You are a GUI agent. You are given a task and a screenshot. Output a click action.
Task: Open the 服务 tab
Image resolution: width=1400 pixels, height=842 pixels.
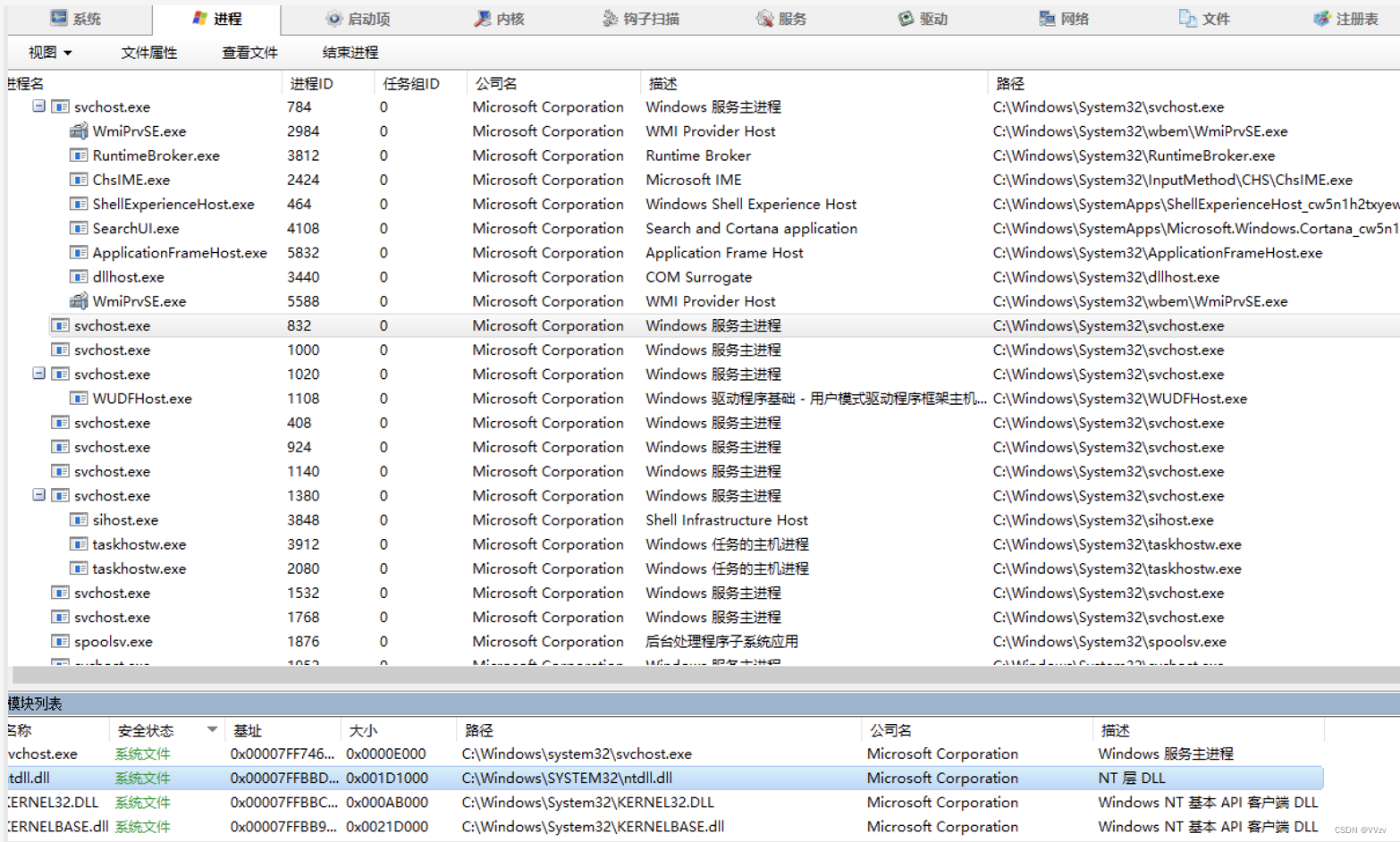click(781, 19)
